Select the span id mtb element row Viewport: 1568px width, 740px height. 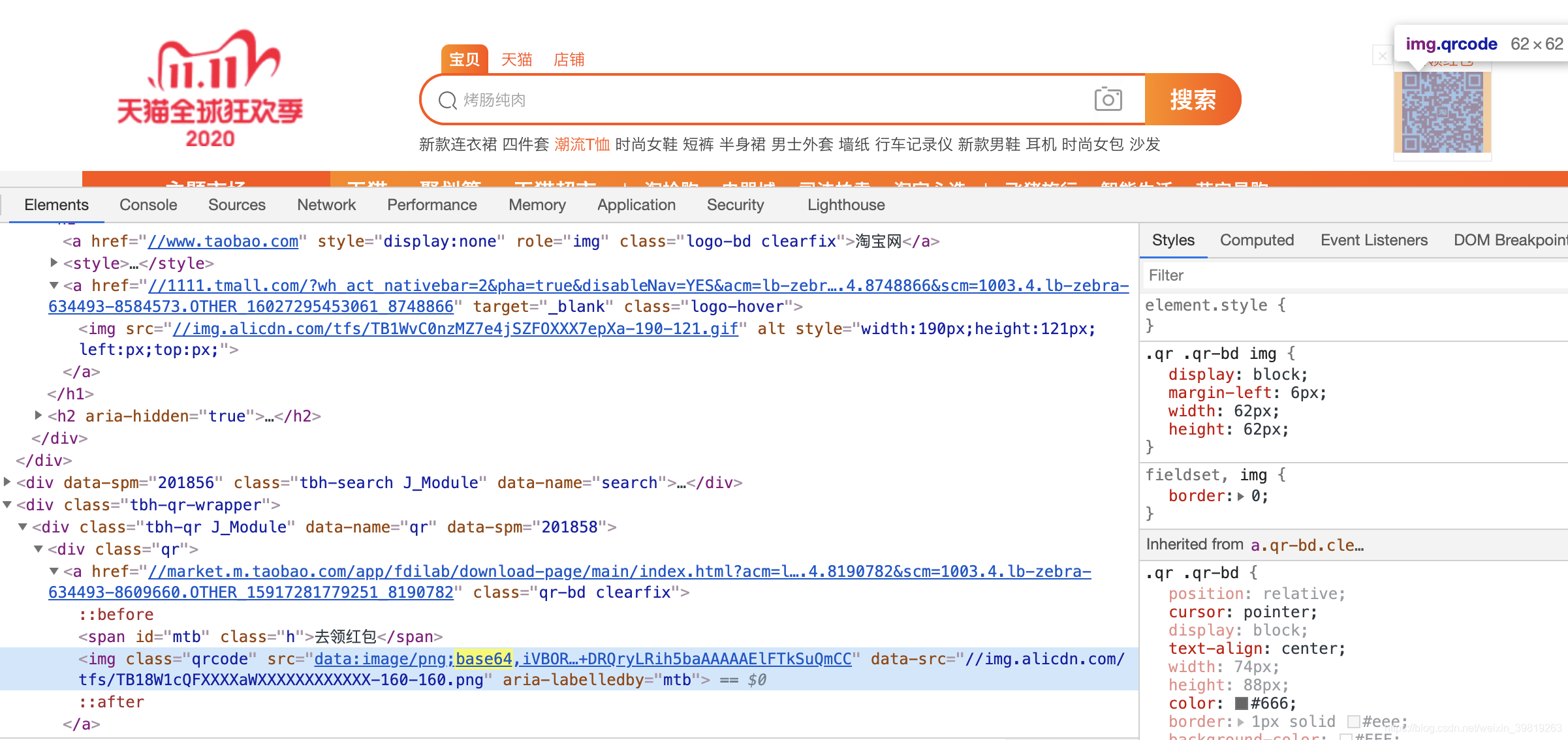coord(260,636)
